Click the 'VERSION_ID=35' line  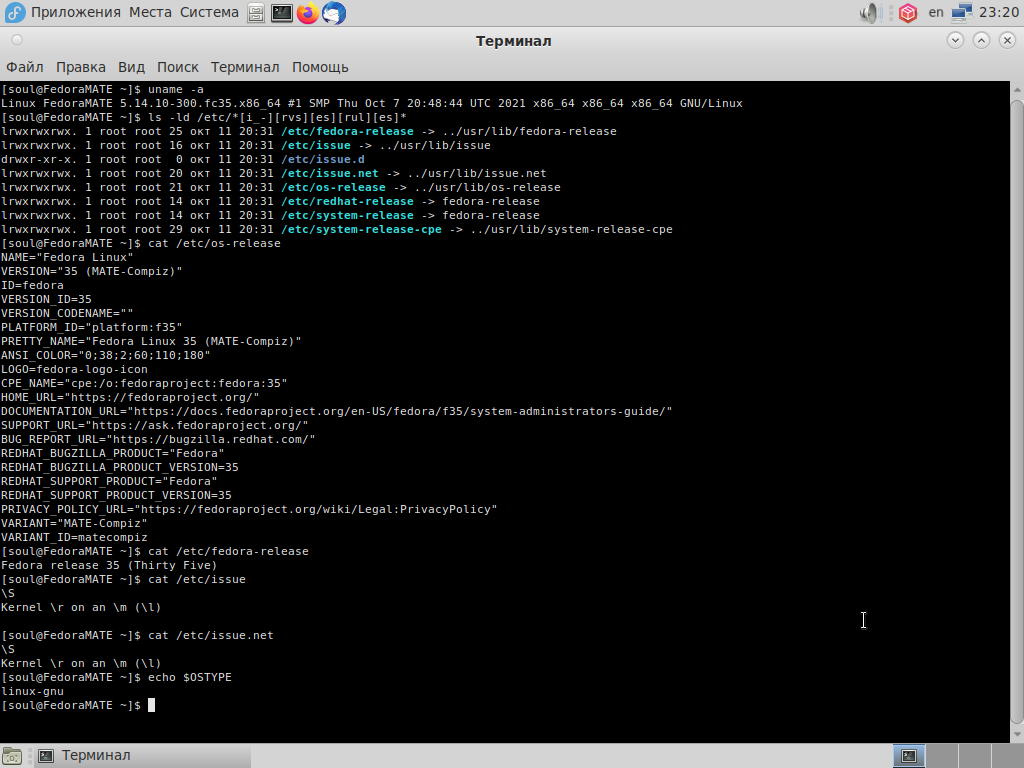coord(46,299)
